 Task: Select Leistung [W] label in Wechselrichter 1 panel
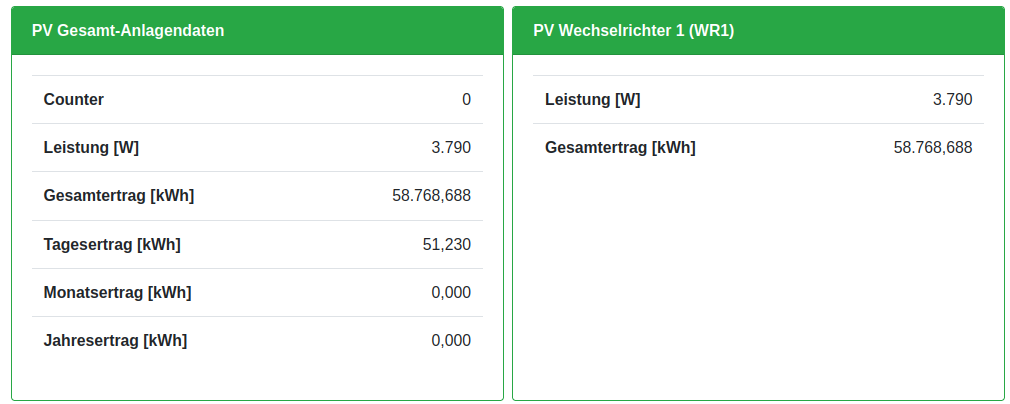pyautogui.click(x=592, y=100)
